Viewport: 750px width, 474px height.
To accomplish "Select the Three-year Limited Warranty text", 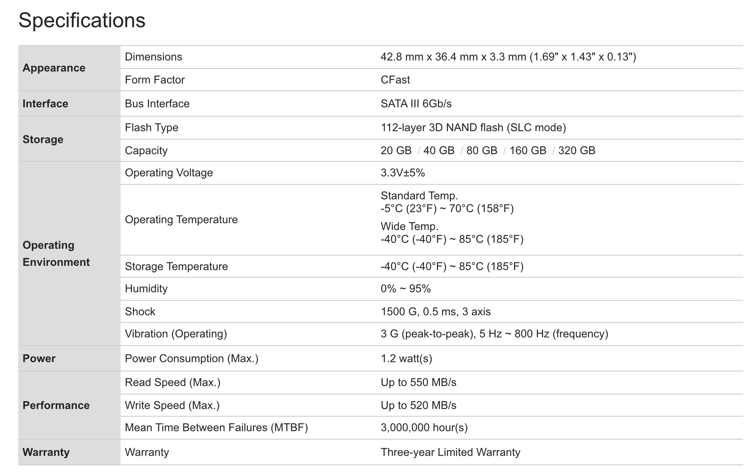I will click(450, 452).
